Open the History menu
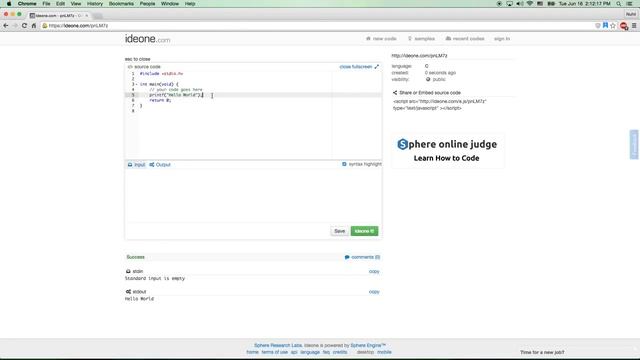 (95, 4)
